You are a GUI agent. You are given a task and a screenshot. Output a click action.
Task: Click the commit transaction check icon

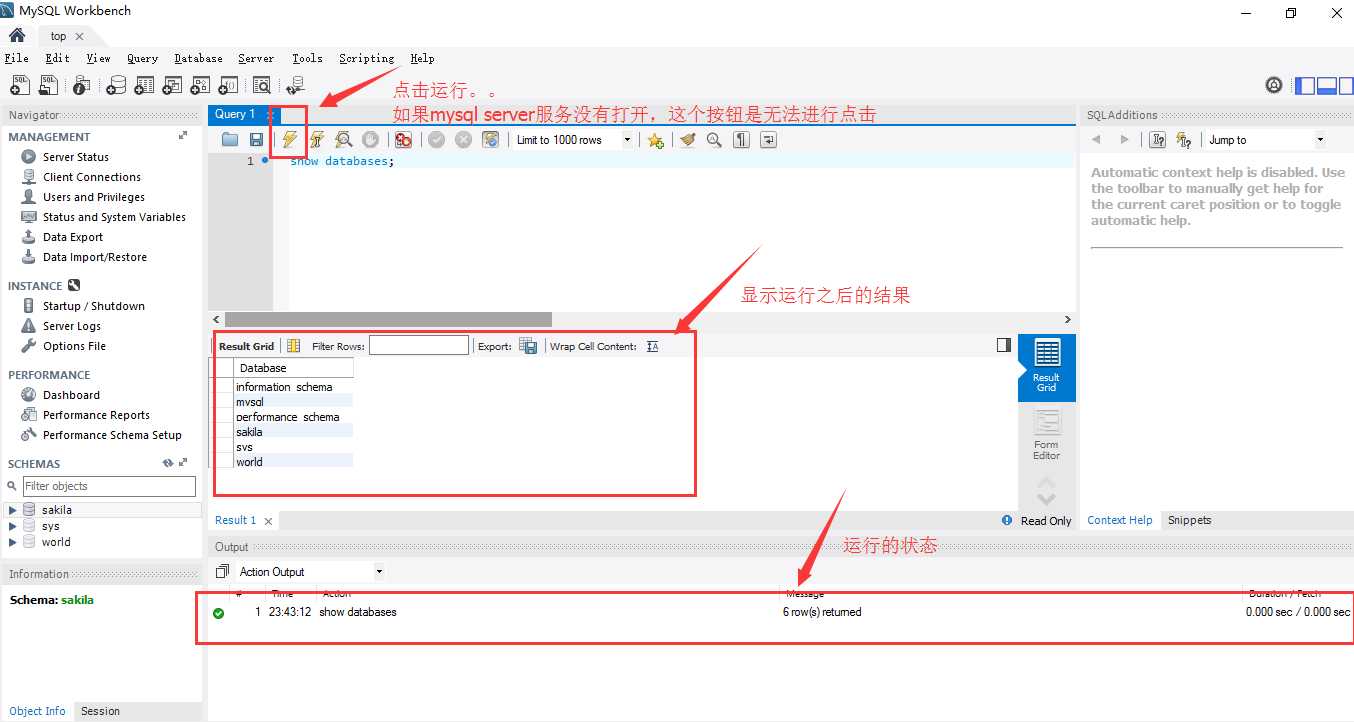436,140
